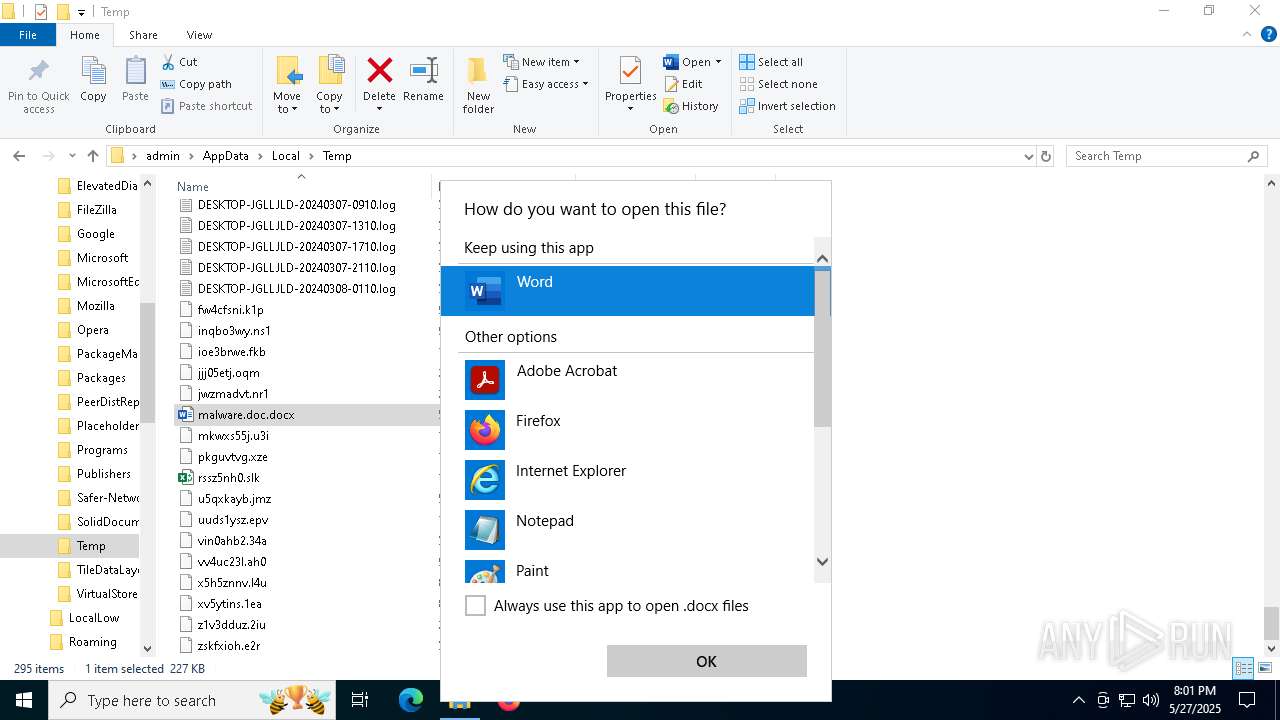
Task: Show hidden system tray icons
Action: [1078, 700]
